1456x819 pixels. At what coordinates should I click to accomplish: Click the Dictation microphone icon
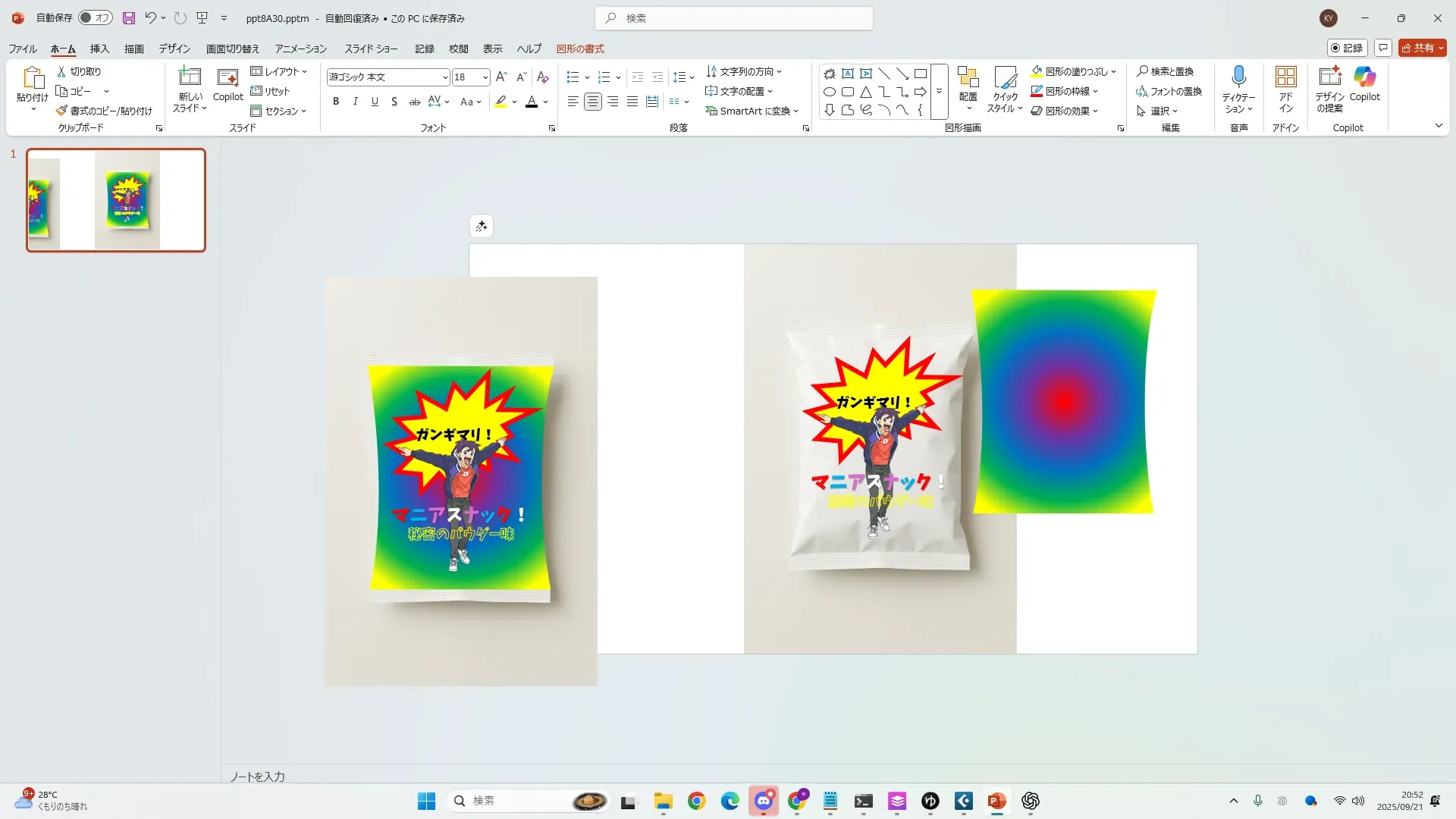point(1238,77)
